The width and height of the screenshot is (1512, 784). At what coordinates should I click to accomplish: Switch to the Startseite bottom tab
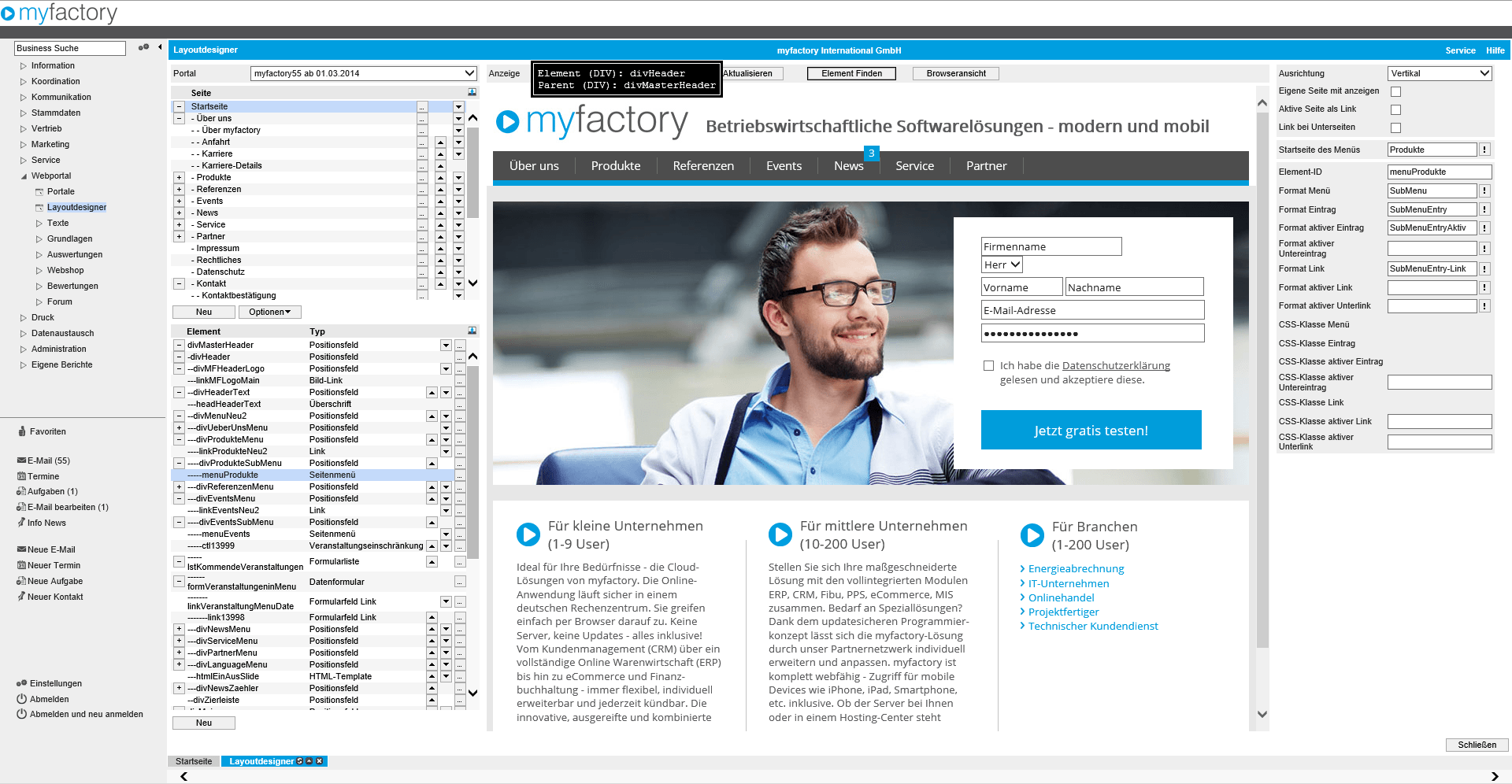coord(194,761)
